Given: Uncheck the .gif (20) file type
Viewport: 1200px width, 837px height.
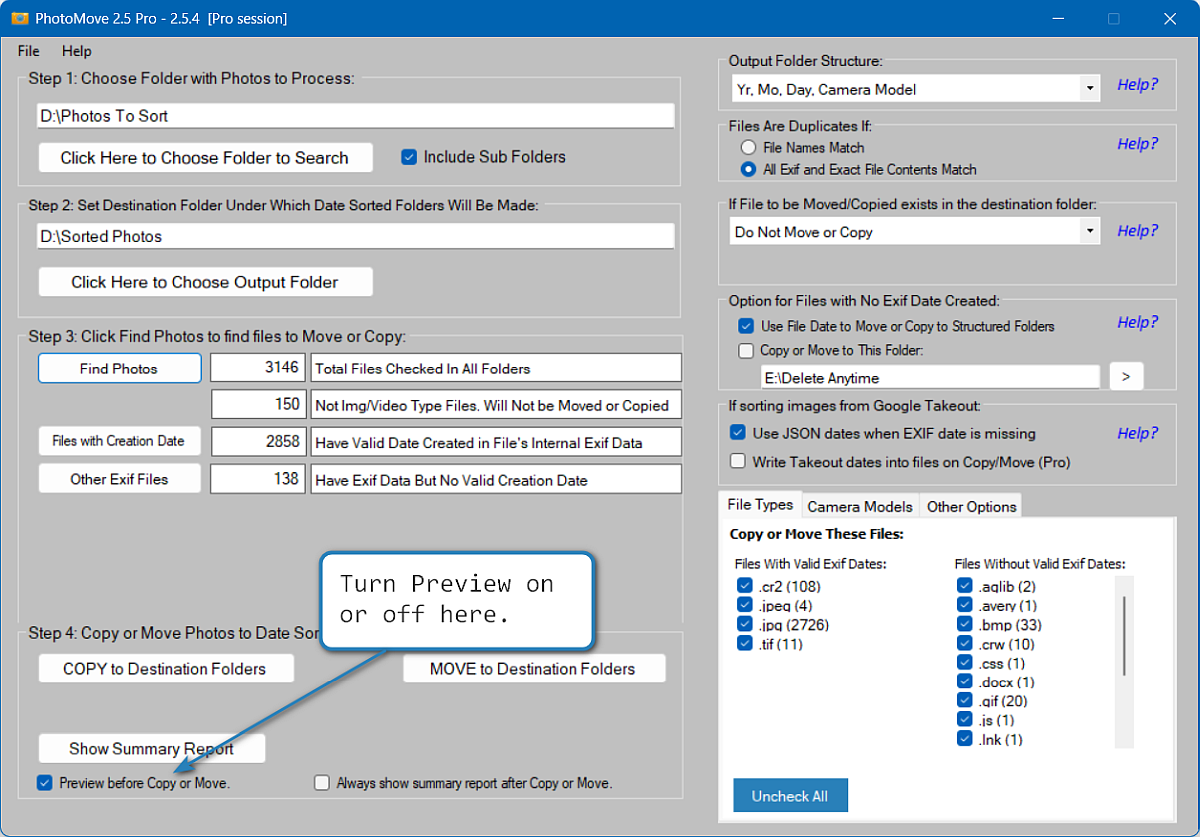Looking at the screenshot, I should (x=965, y=701).
